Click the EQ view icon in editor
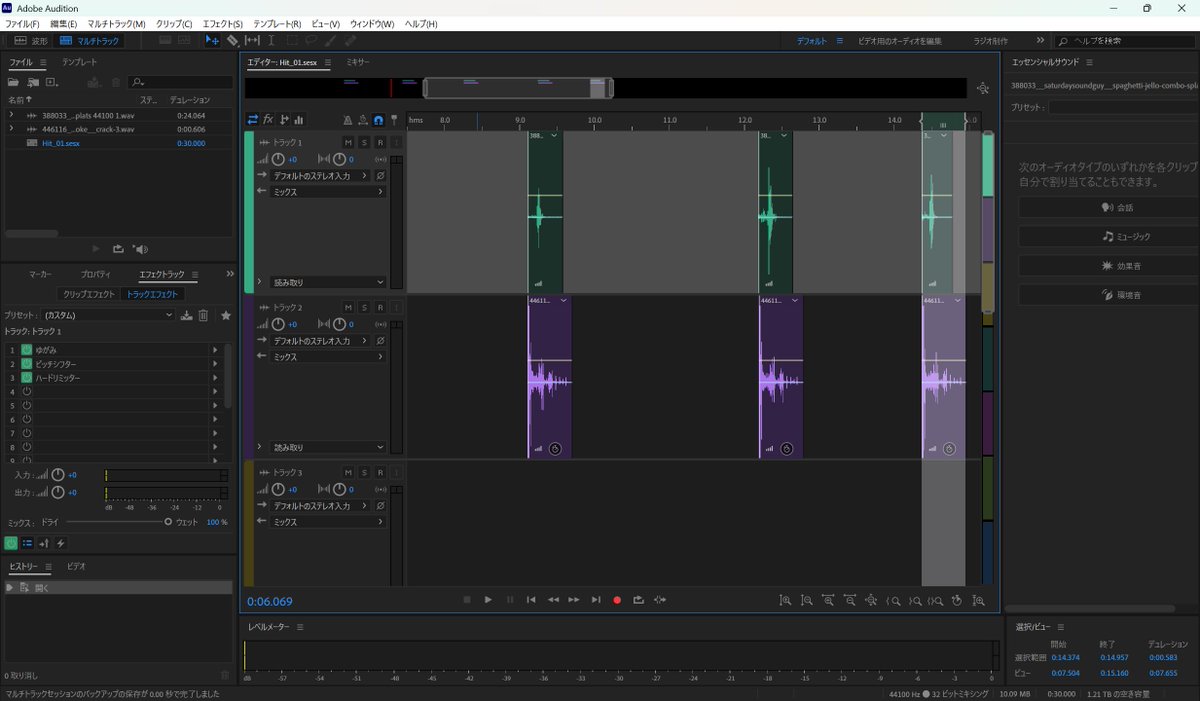This screenshot has height=701, width=1200. pyautogui.click(x=299, y=120)
